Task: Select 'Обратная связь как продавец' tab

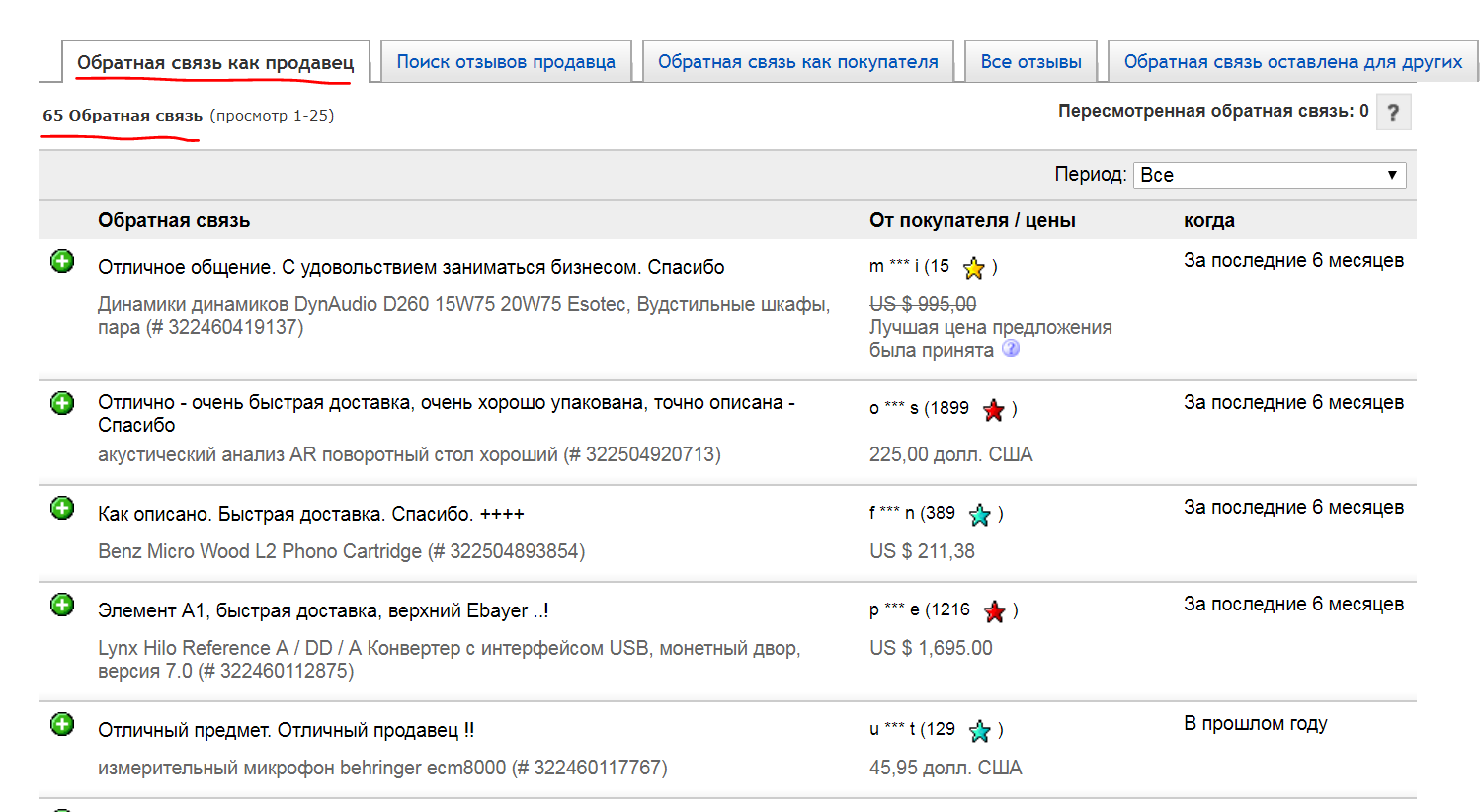Action: [x=215, y=63]
